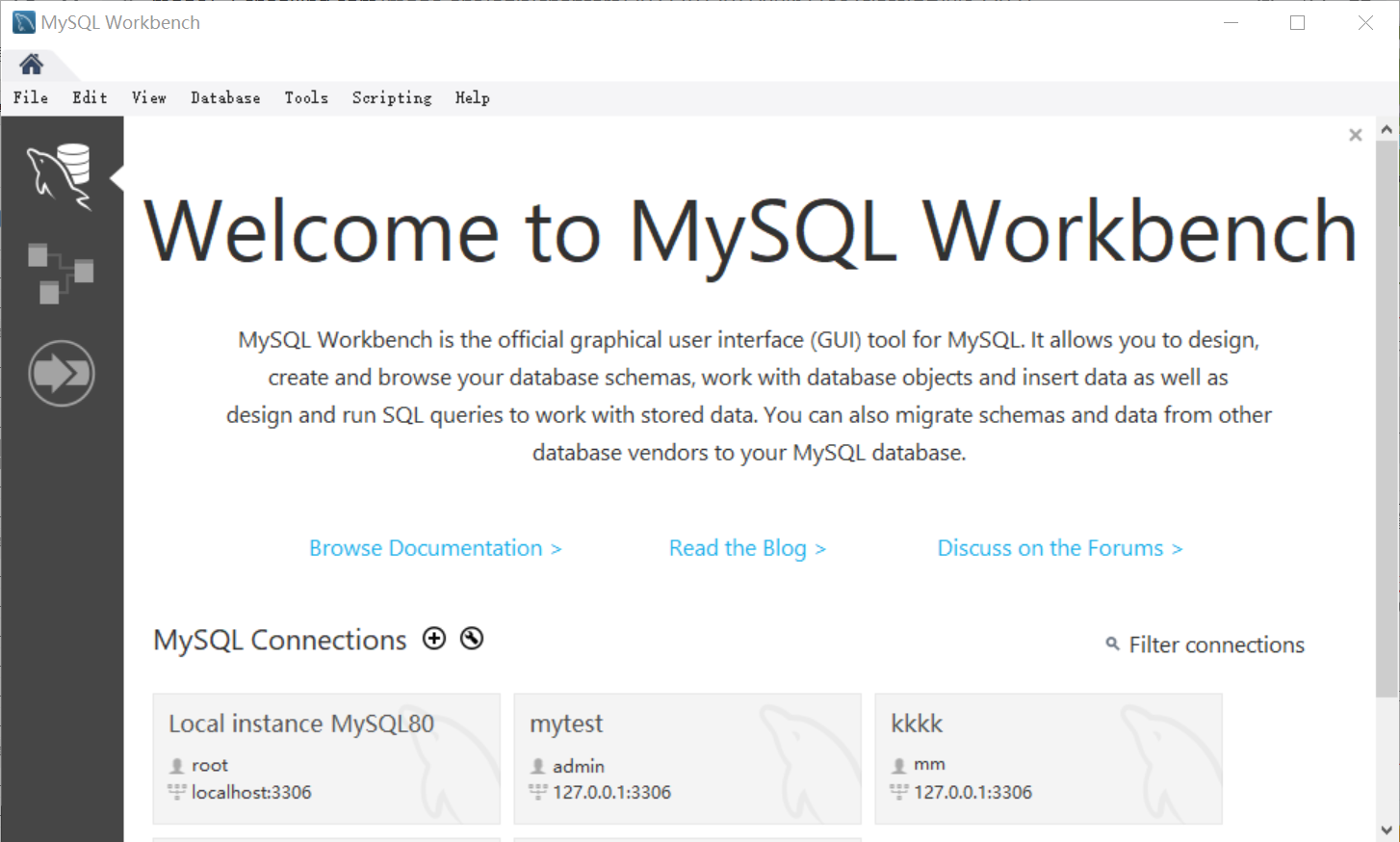Click the Filter connections search field
Screen dimensions: 1400x842
coord(1216,645)
